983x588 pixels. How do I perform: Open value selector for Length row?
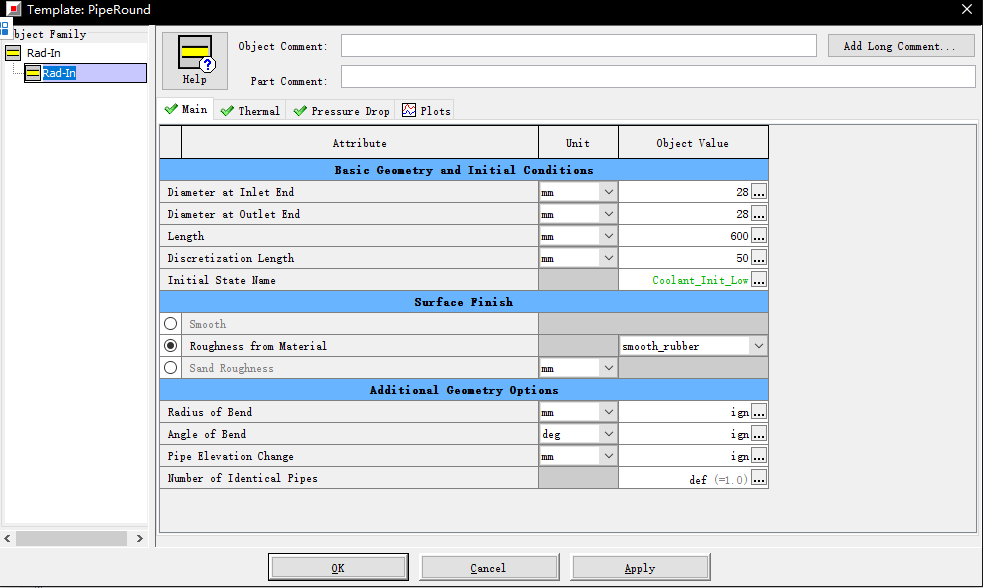tap(759, 236)
